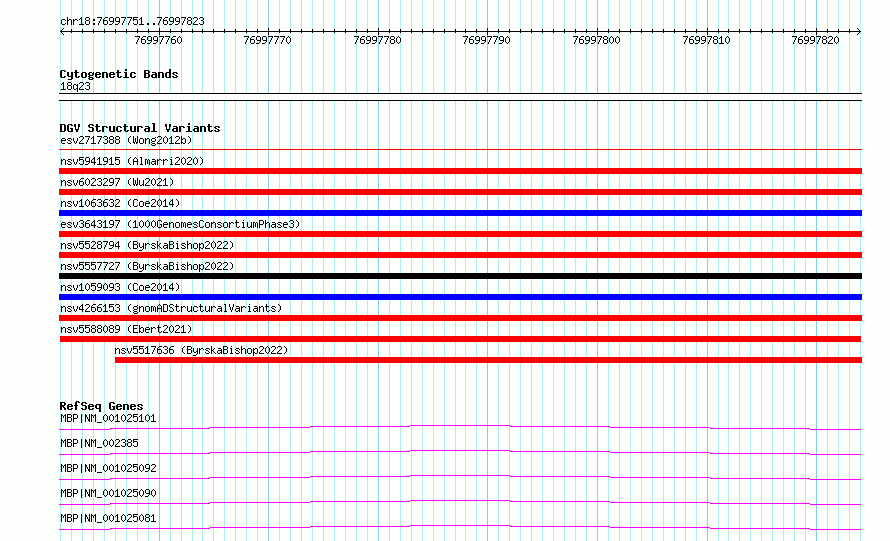Click the chr18:76997751..76997823 coordinate label

click(x=132, y=21)
